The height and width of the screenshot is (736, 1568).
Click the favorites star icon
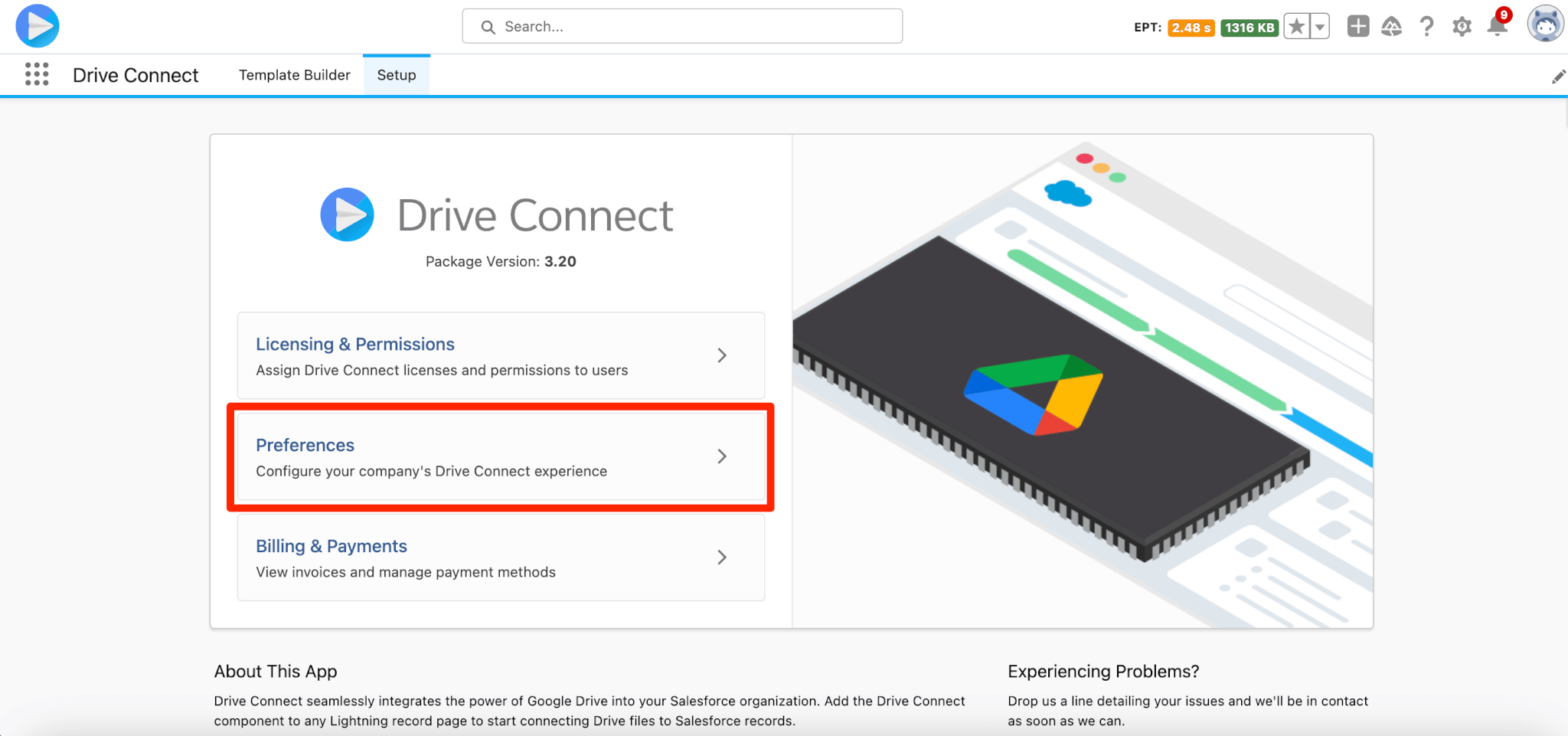[1296, 27]
